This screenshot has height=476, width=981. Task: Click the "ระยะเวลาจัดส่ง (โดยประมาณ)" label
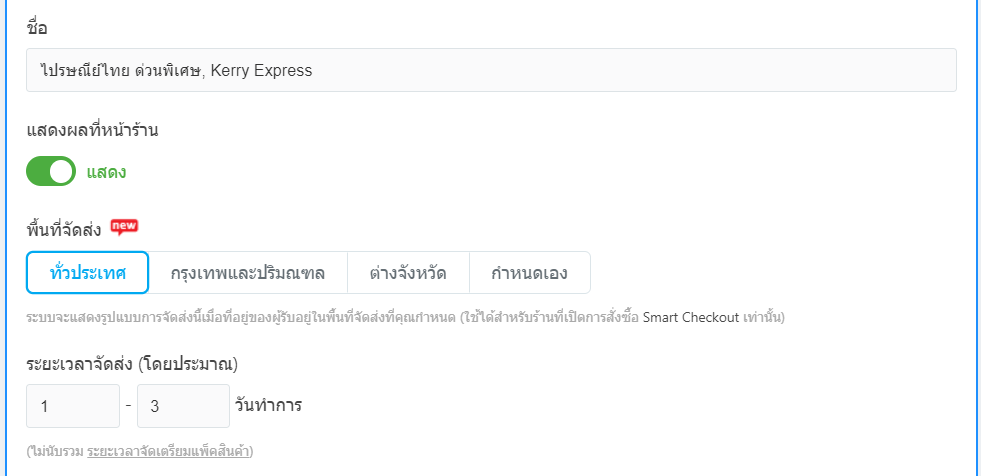click(138, 363)
